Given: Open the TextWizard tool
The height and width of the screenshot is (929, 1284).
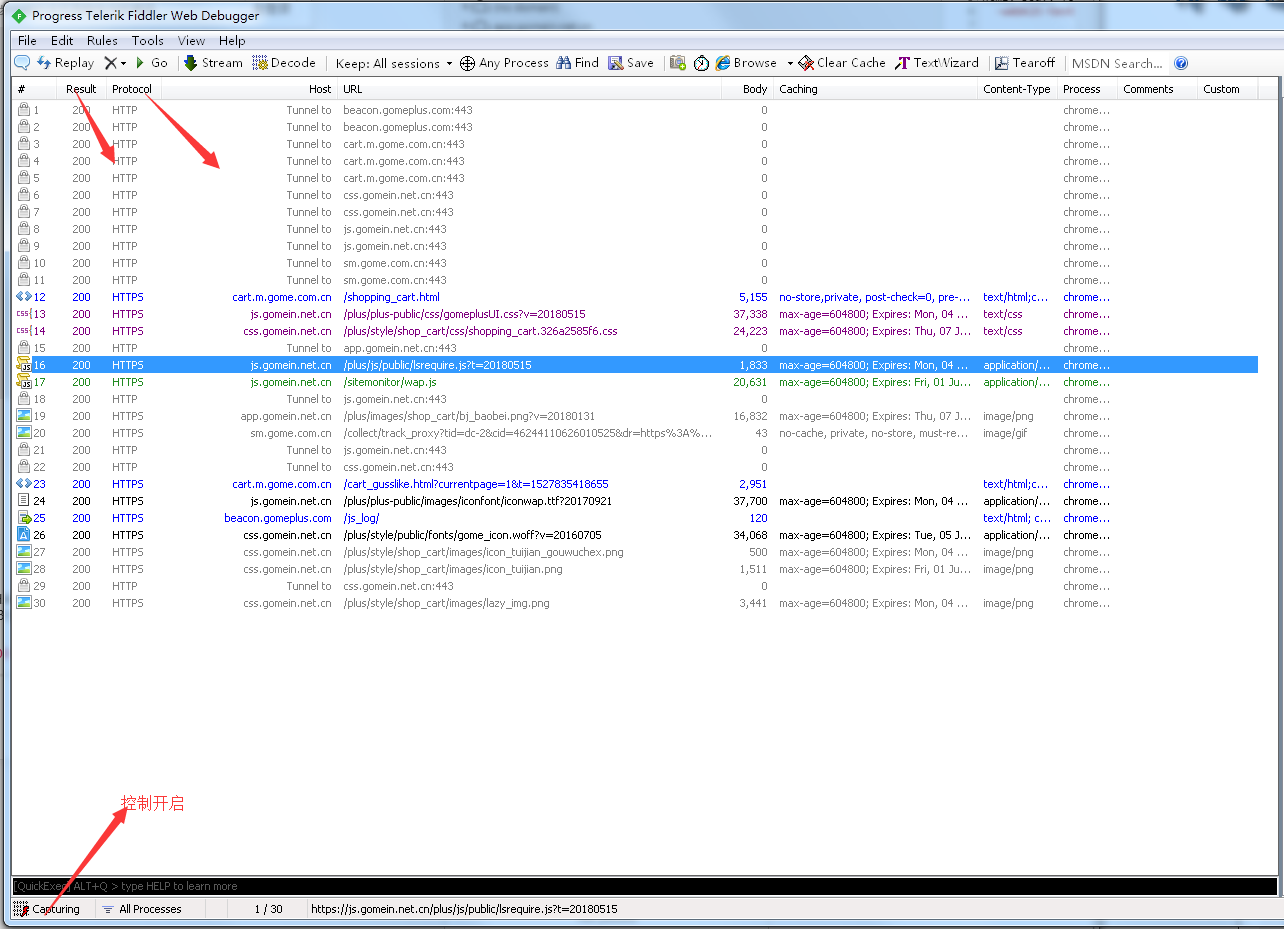Looking at the screenshot, I should (x=937, y=63).
